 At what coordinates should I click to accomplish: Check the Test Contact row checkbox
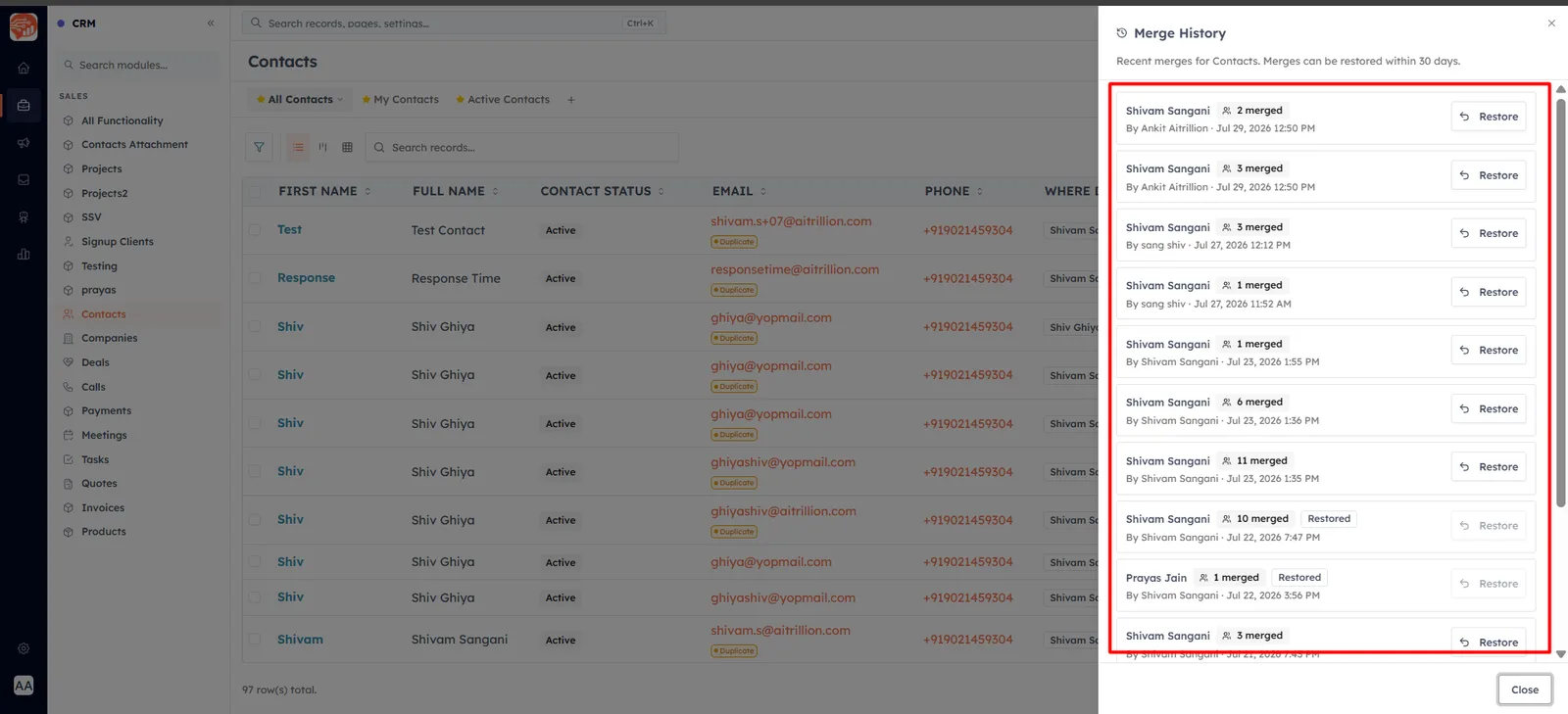(255, 230)
